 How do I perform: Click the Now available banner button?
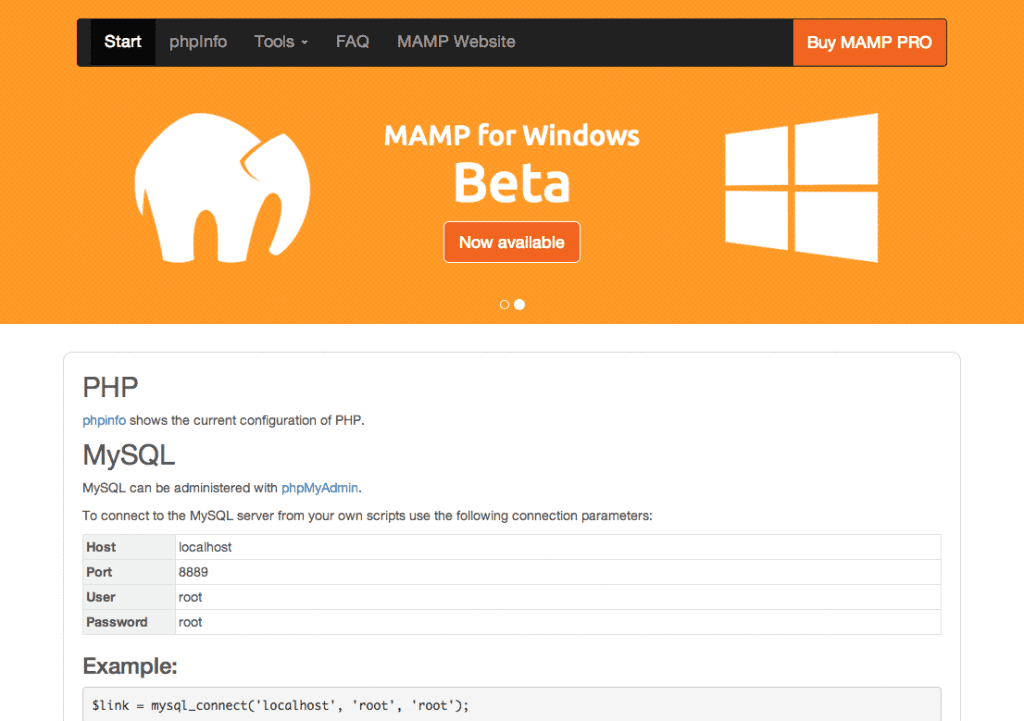tap(512, 242)
